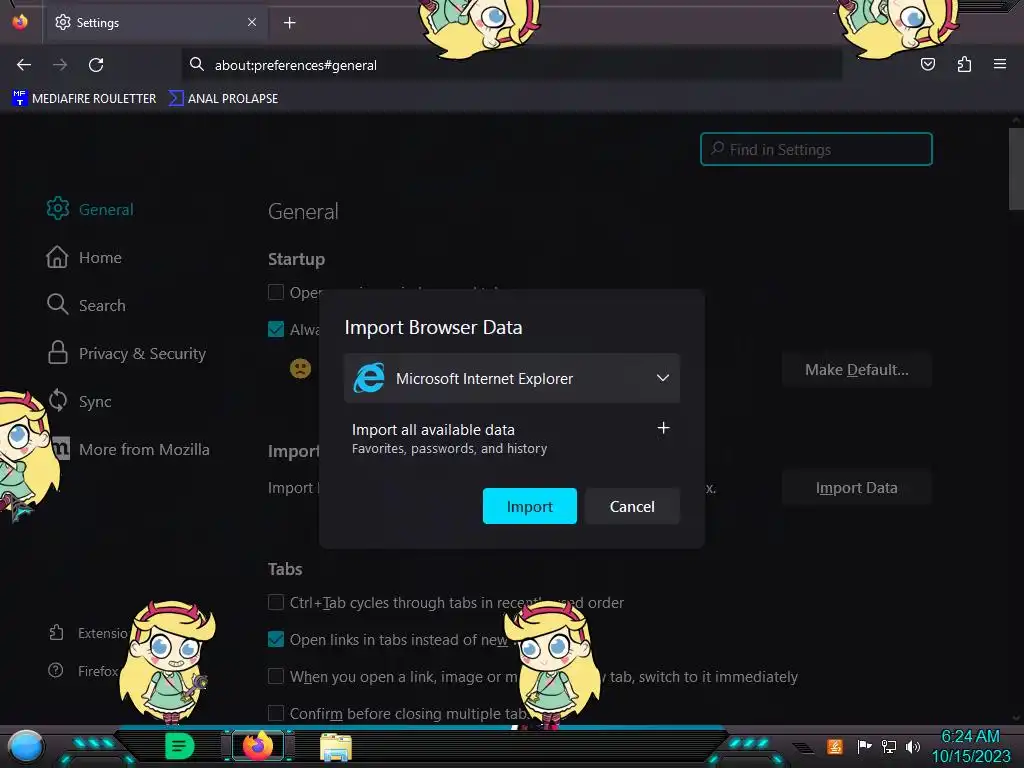
Task: Open the Firefox hamburger menu
Action: 1000,64
